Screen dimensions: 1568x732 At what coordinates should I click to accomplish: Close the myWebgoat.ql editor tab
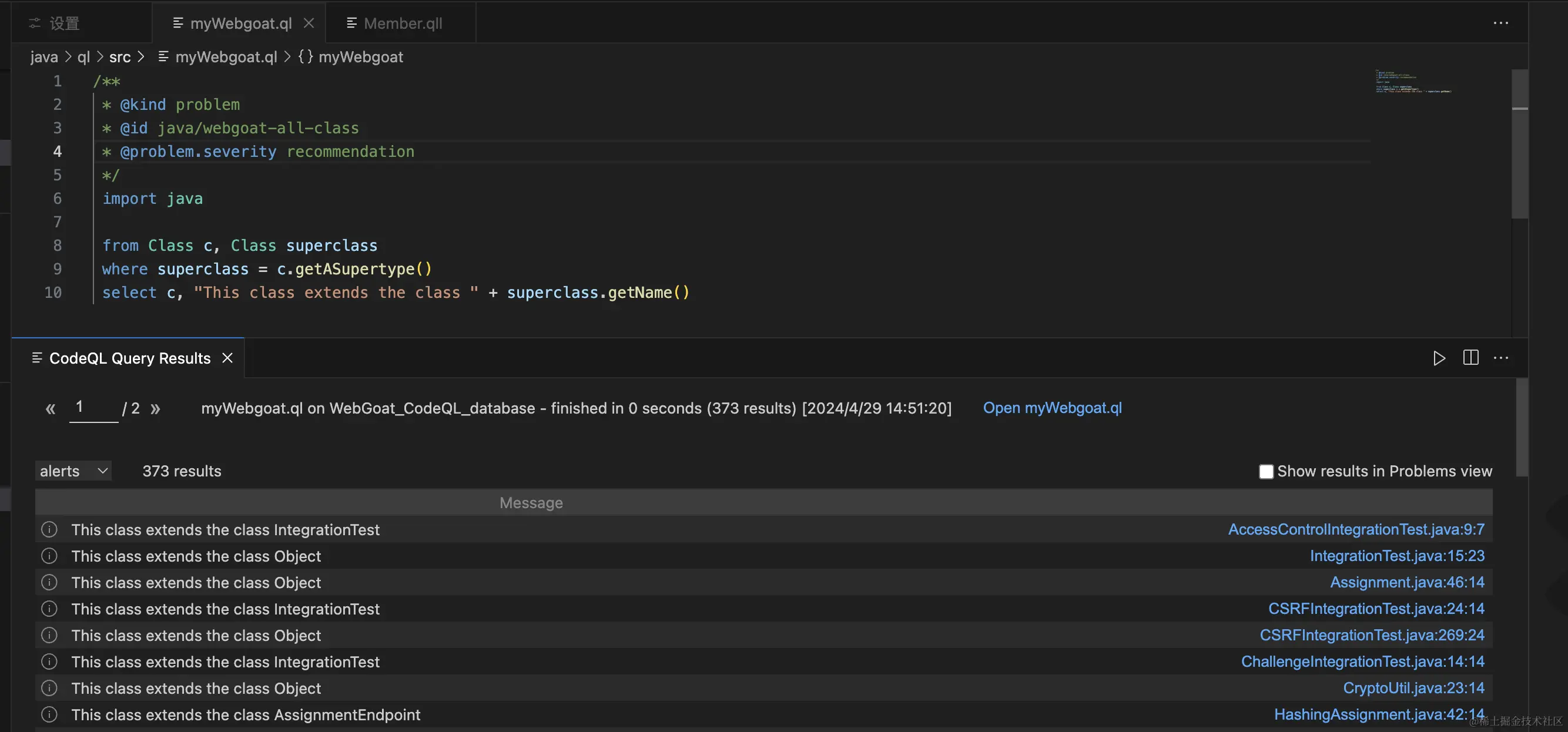click(x=309, y=23)
